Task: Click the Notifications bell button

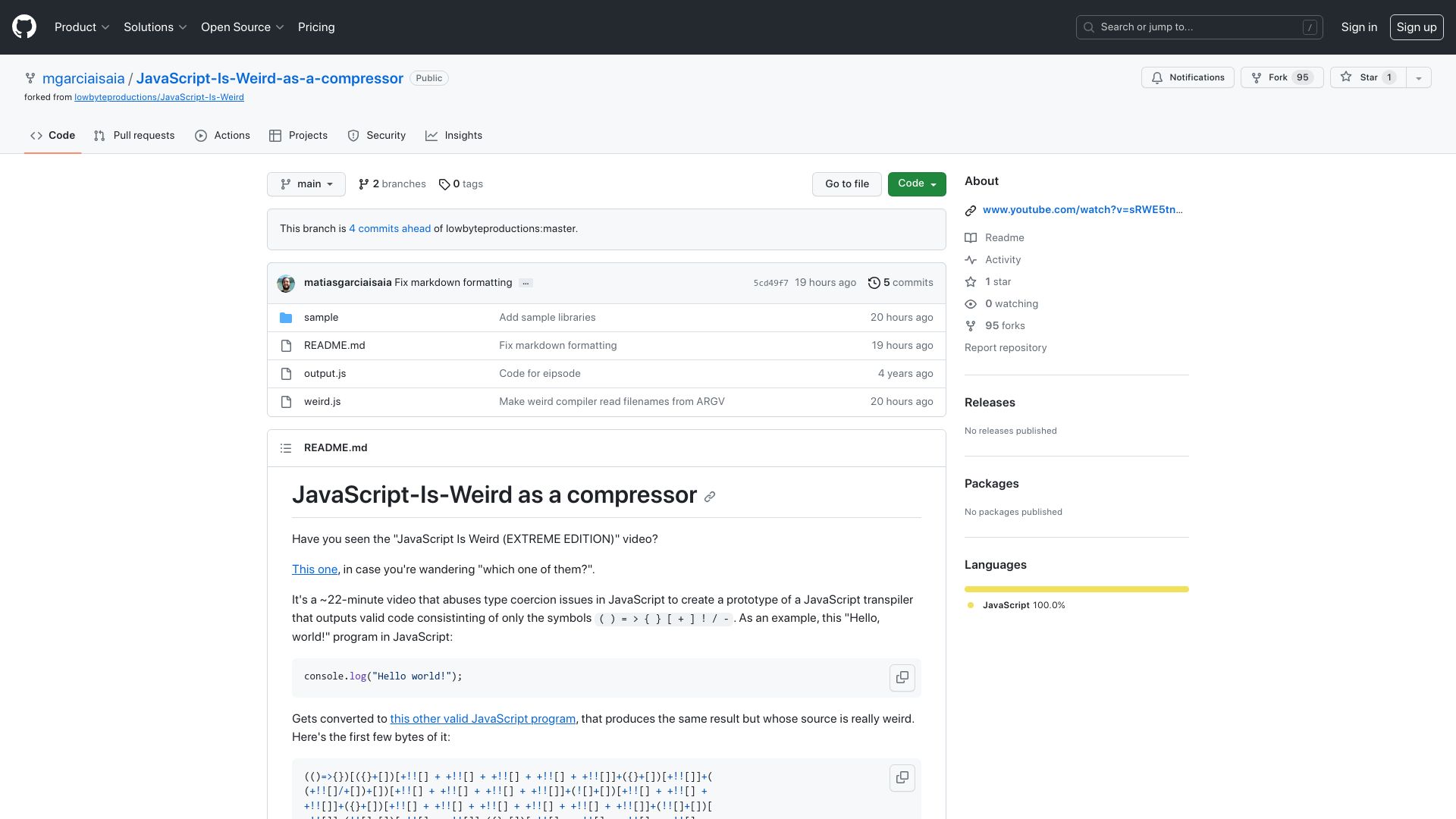Action: click(x=1188, y=77)
